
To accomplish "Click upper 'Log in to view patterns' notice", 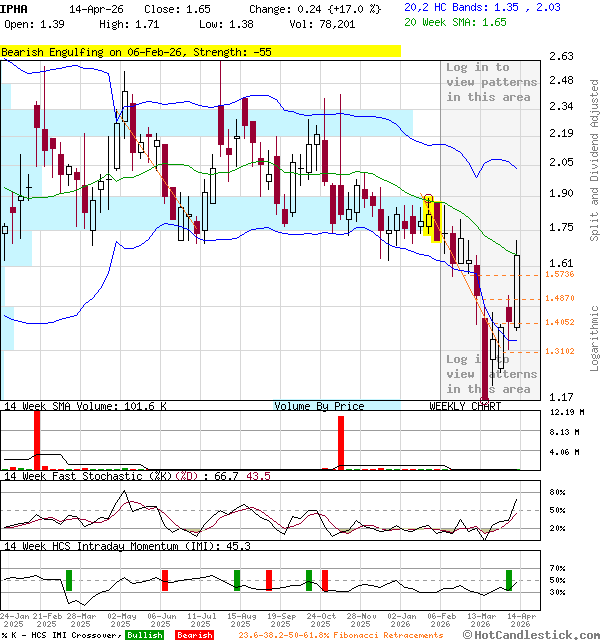I will pos(491,82).
